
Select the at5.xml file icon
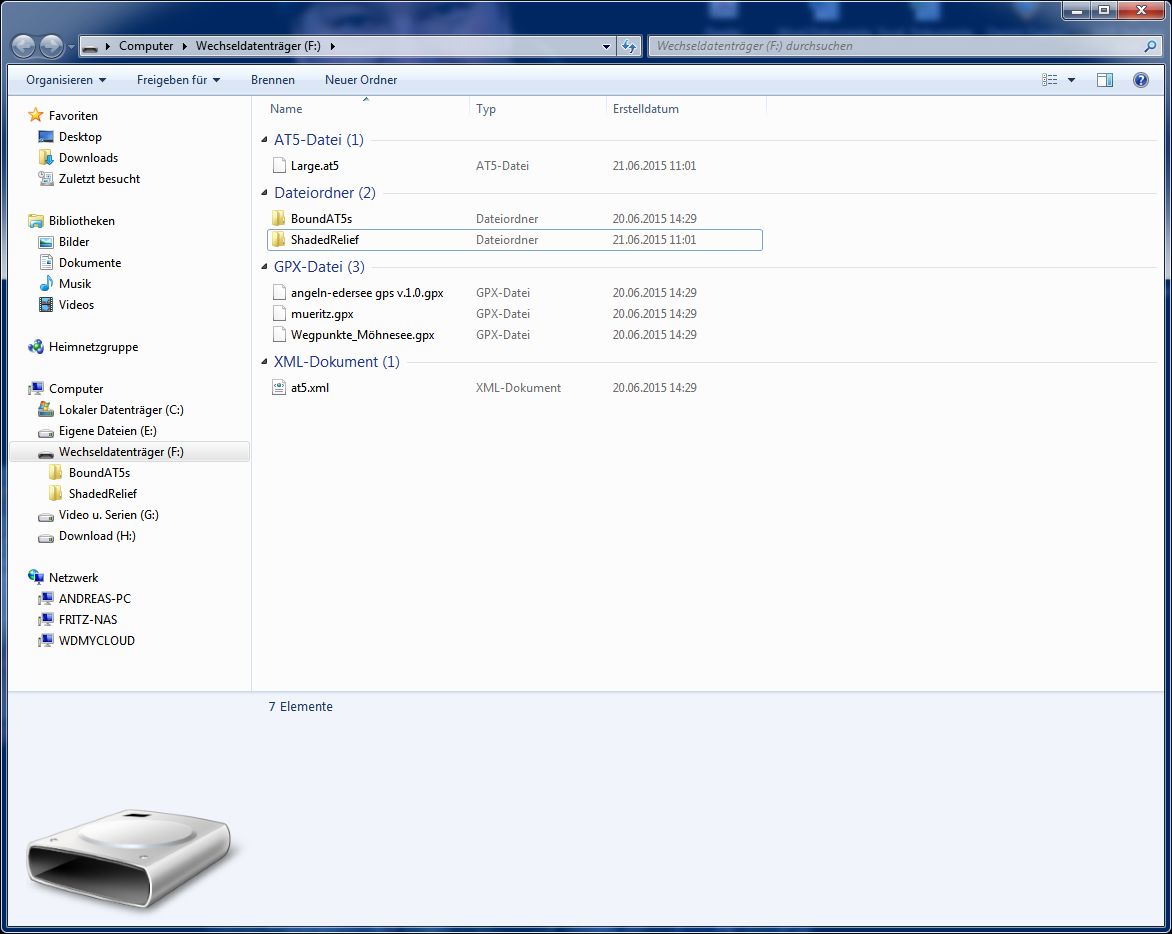[279, 388]
